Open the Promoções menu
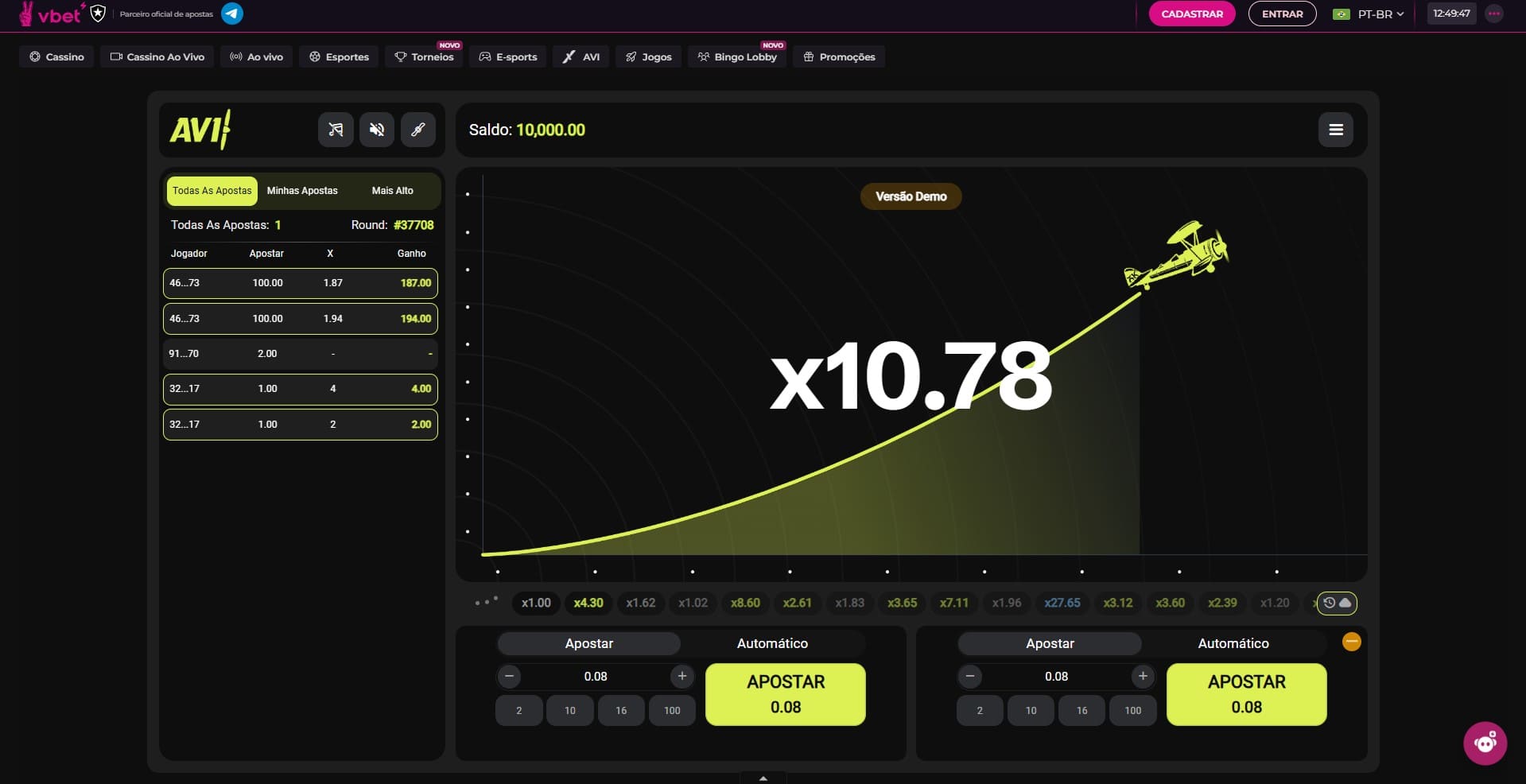Viewport: 1526px width, 784px height. pyautogui.click(x=839, y=56)
